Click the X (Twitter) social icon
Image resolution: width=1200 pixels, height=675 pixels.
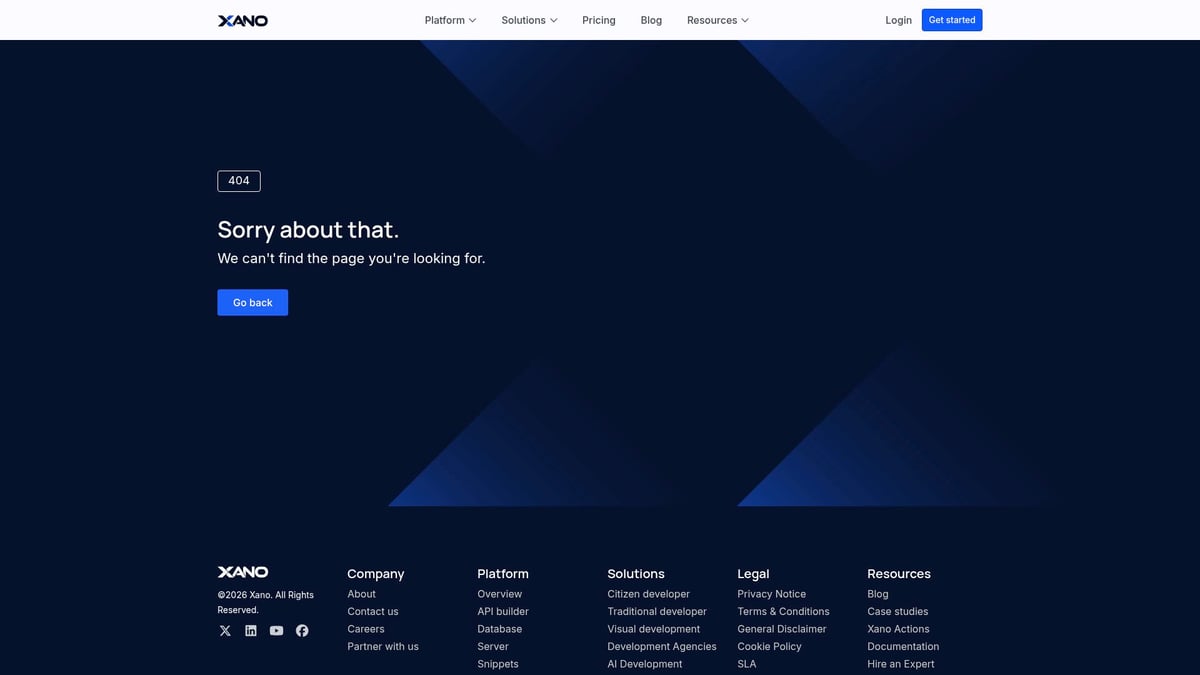click(x=225, y=630)
